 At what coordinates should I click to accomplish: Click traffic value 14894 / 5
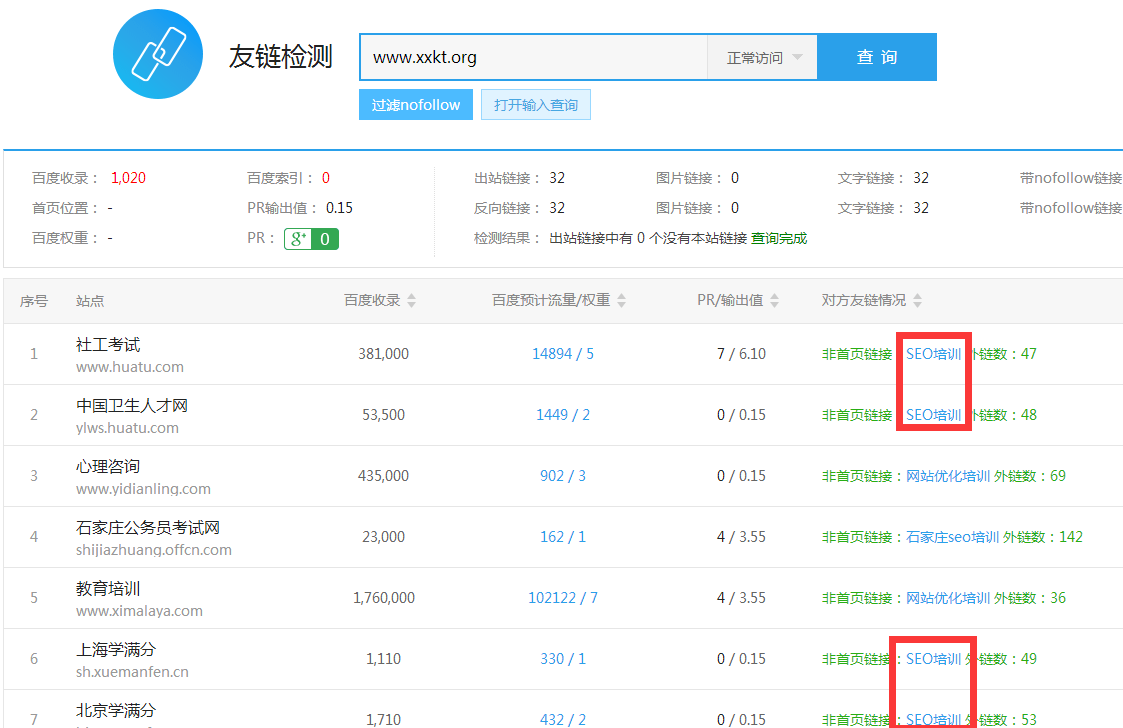point(563,354)
